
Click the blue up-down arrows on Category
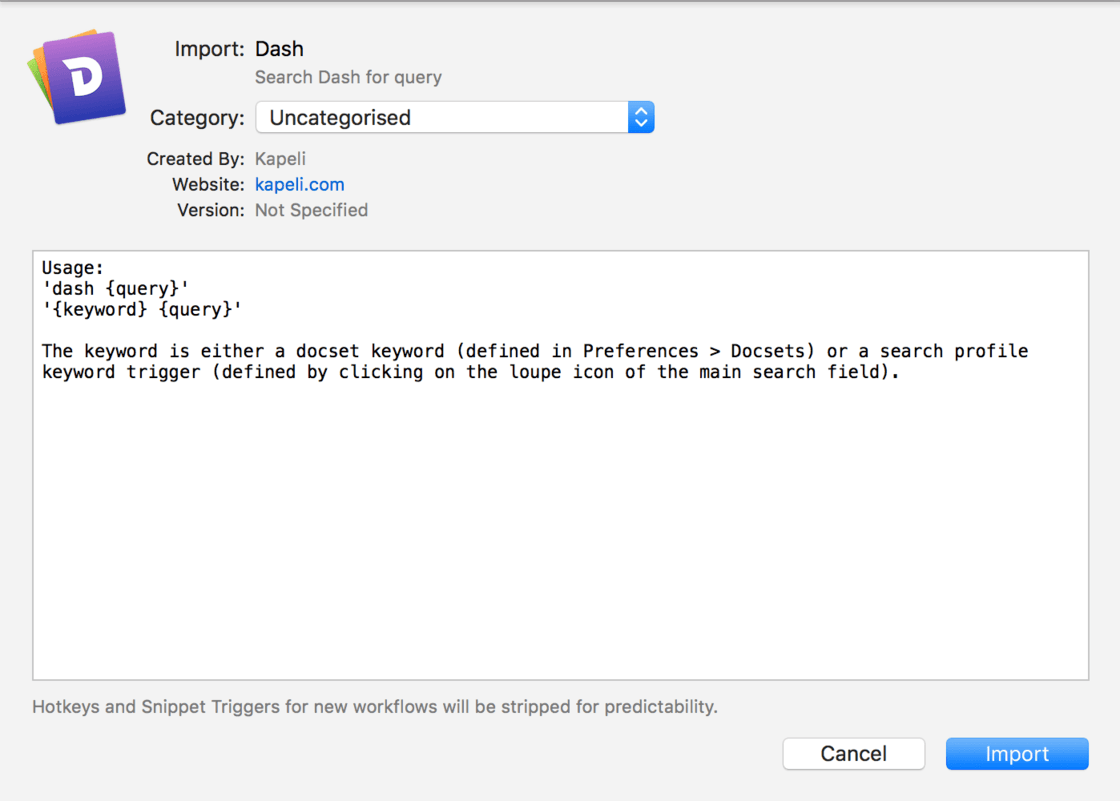(641, 117)
